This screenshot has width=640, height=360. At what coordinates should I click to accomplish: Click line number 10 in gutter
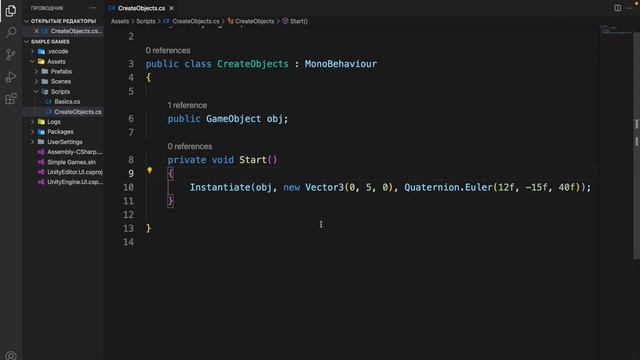(129, 187)
